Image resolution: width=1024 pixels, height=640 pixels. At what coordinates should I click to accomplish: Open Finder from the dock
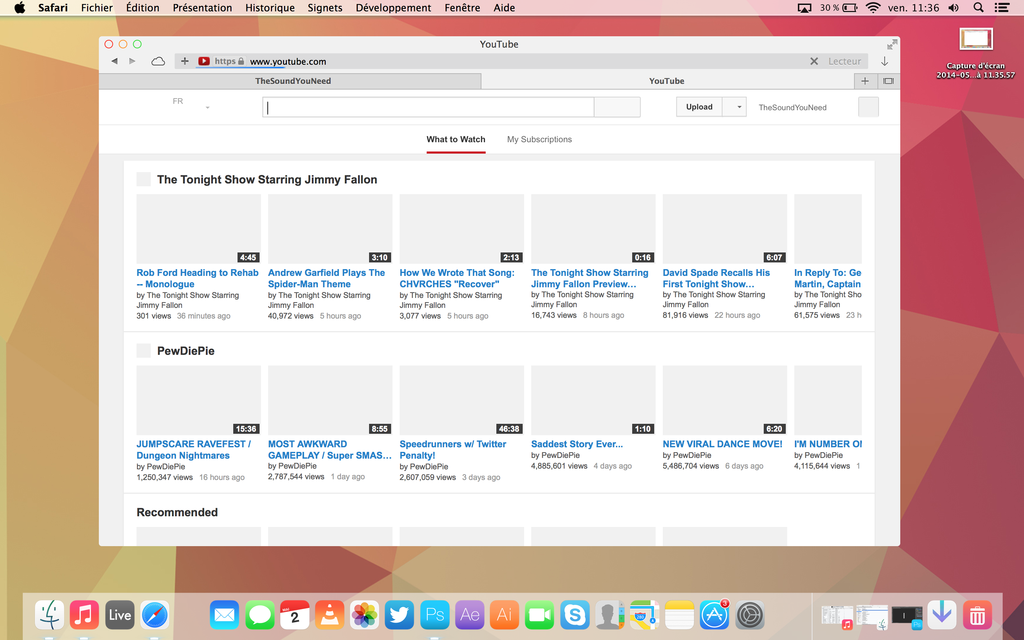tap(50, 615)
